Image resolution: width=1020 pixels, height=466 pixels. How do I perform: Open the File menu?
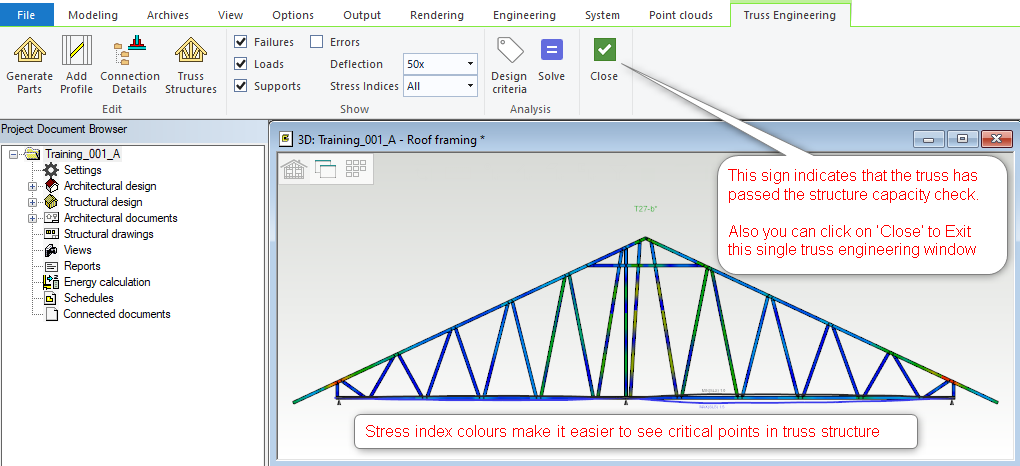coord(27,15)
